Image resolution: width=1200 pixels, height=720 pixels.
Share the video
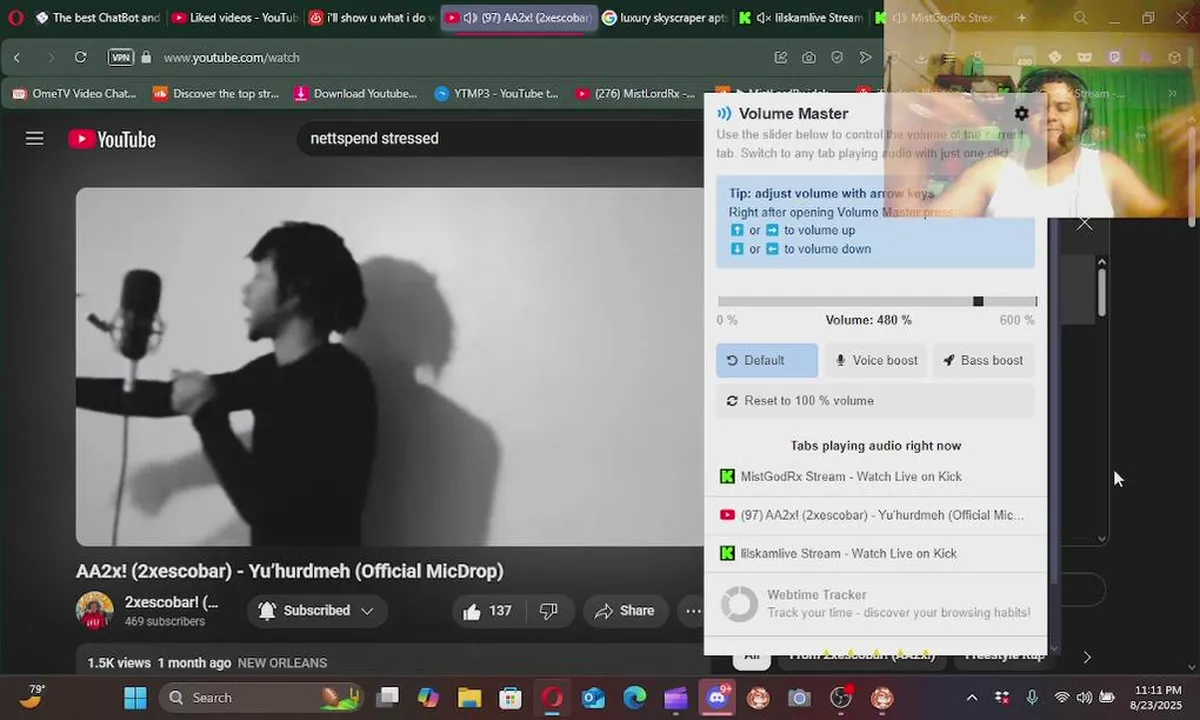[x=624, y=611]
